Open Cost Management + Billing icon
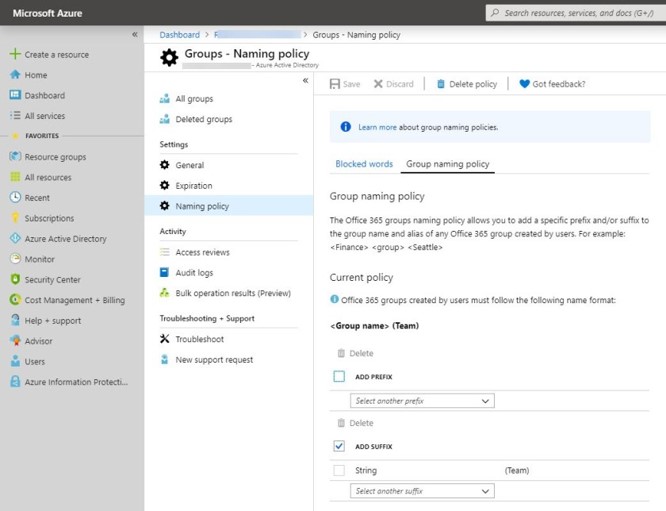 tap(15, 300)
